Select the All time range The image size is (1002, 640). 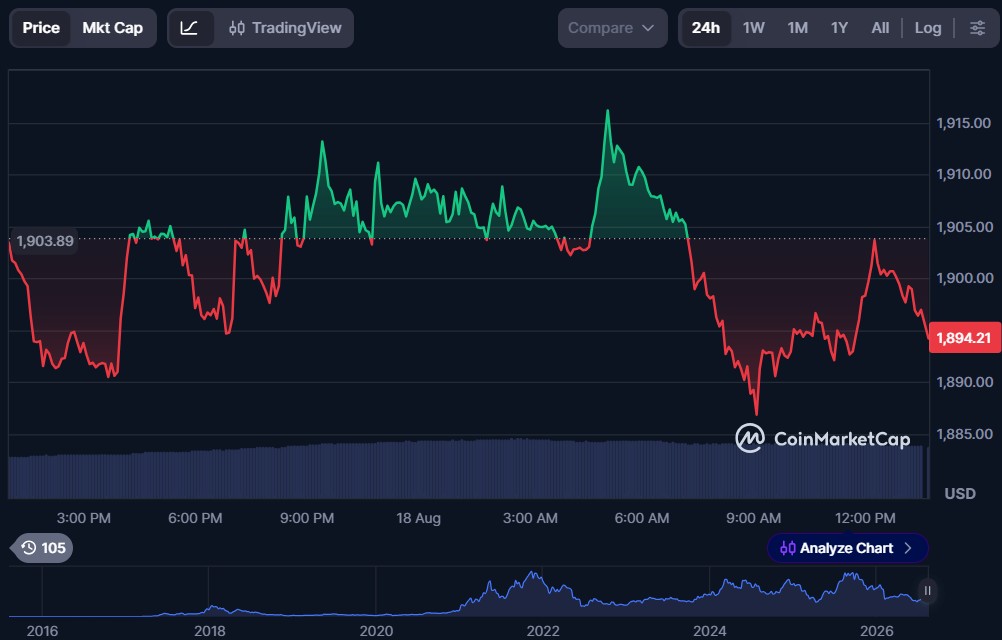coord(880,28)
